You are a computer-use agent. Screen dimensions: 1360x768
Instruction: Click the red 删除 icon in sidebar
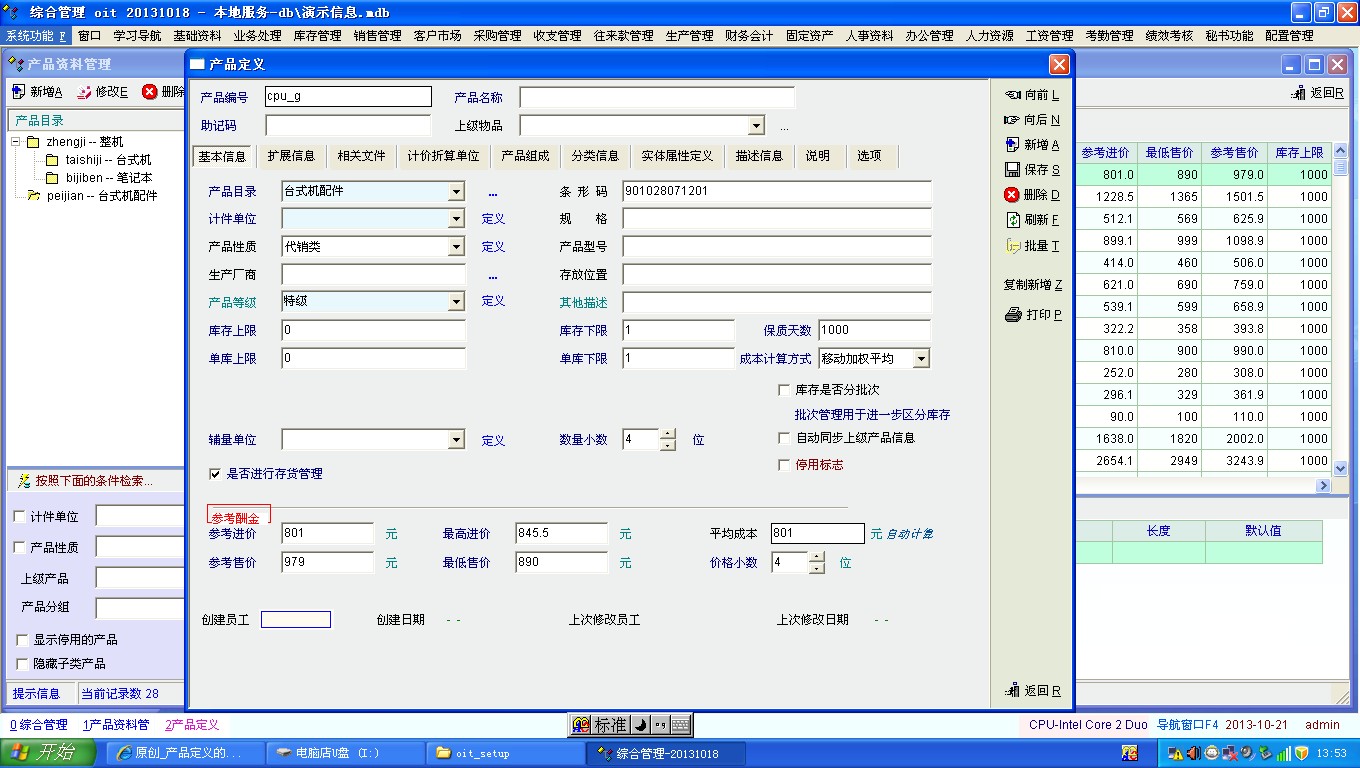pos(1012,195)
